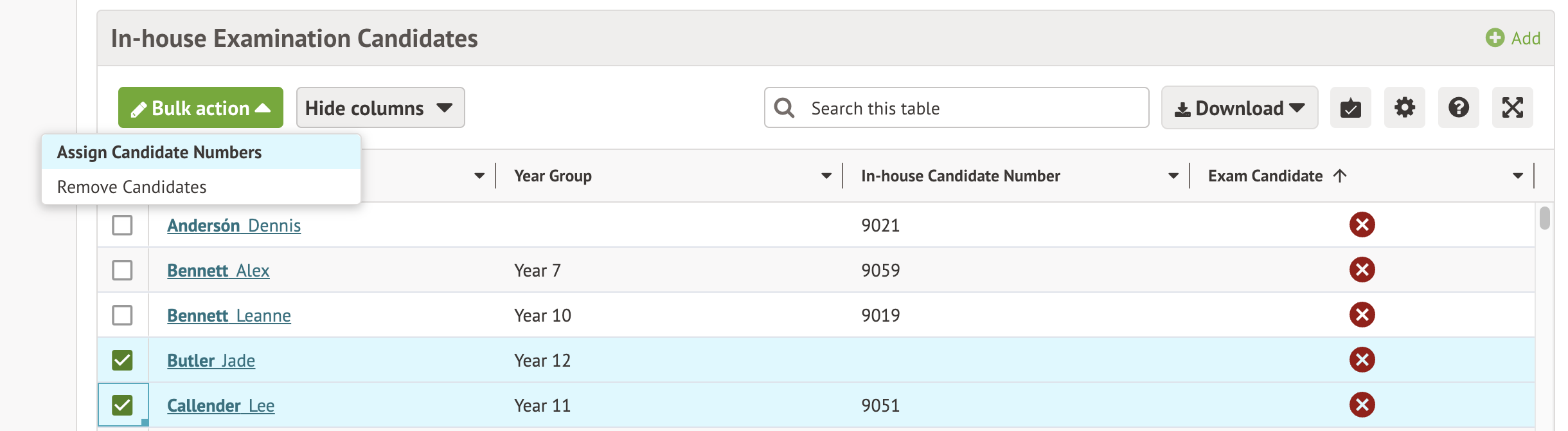Click the help question mark icon

1458,107
